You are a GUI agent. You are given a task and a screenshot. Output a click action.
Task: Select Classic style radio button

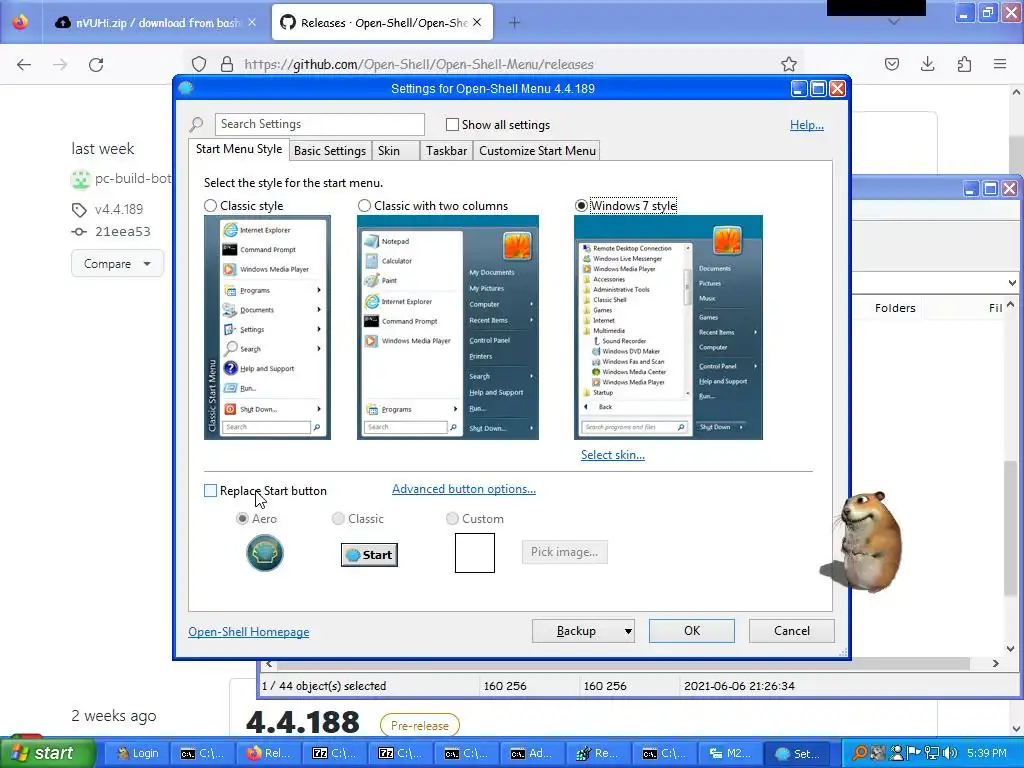(210, 206)
